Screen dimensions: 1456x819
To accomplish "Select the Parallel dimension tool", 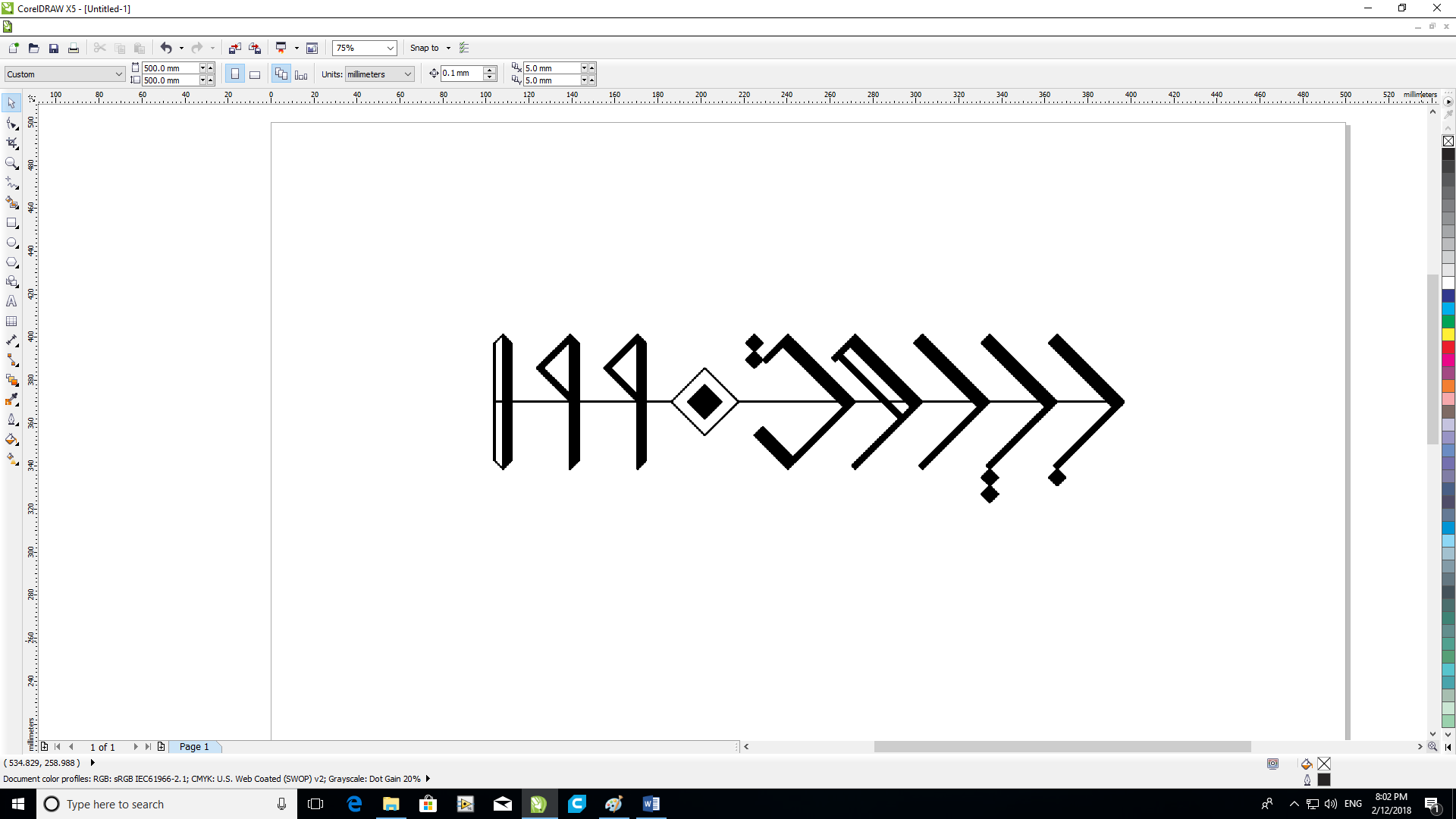I will click(x=11, y=340).
